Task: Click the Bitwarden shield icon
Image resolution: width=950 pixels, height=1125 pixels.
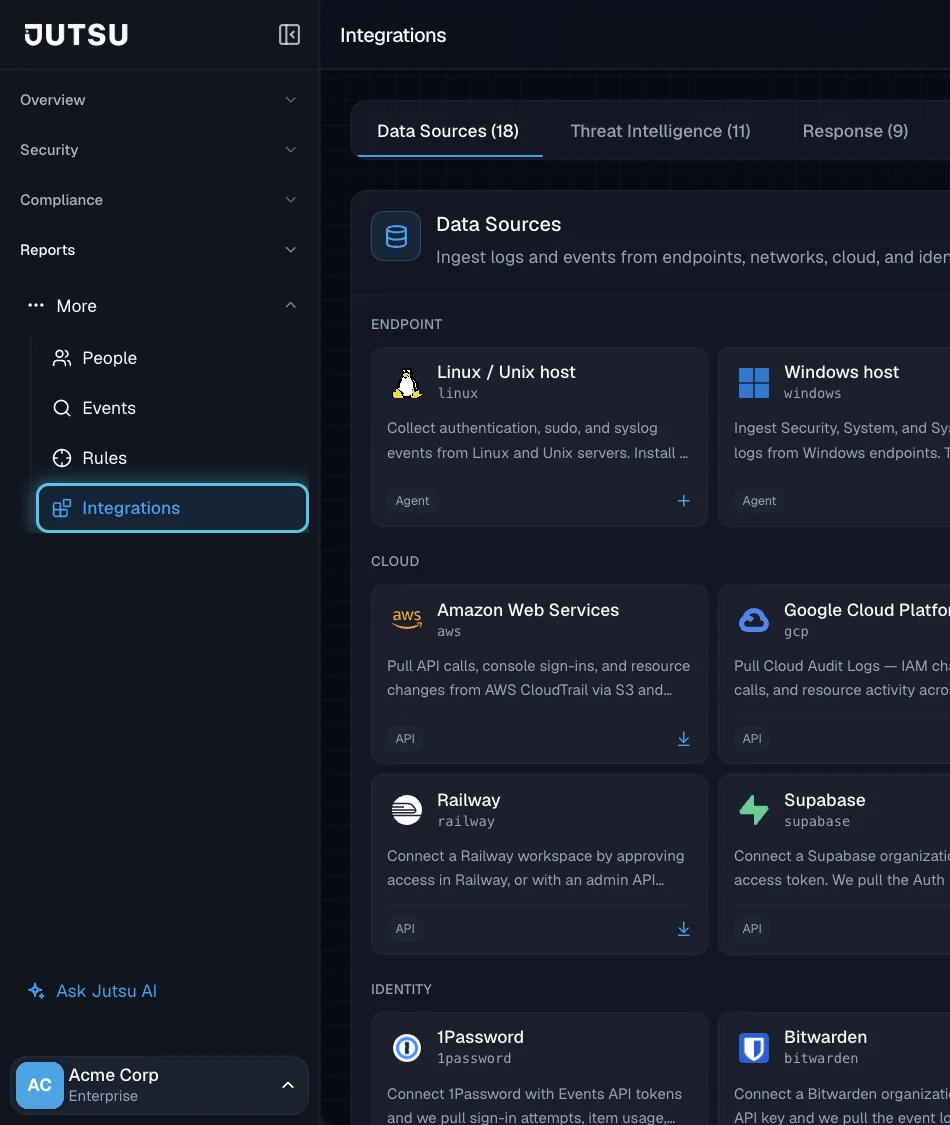Action: 753,1048
